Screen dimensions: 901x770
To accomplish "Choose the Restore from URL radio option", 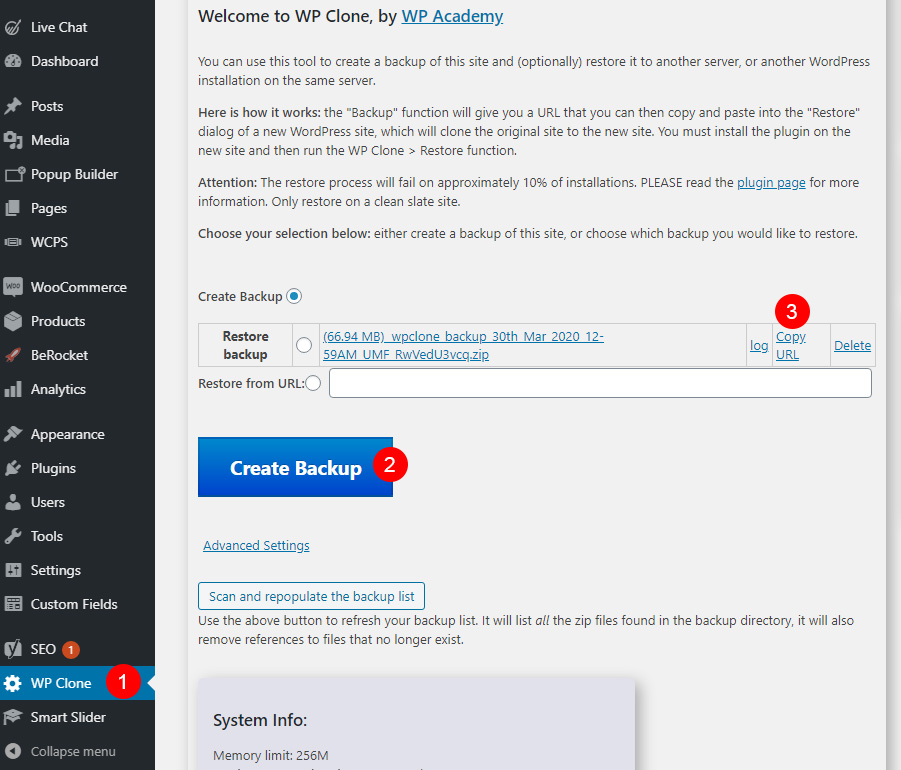I will coord(313,383).
